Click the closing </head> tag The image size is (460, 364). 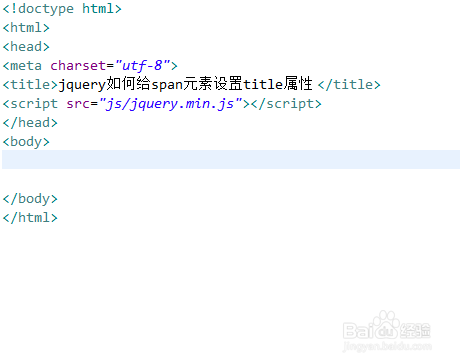[x=30, y=123]
